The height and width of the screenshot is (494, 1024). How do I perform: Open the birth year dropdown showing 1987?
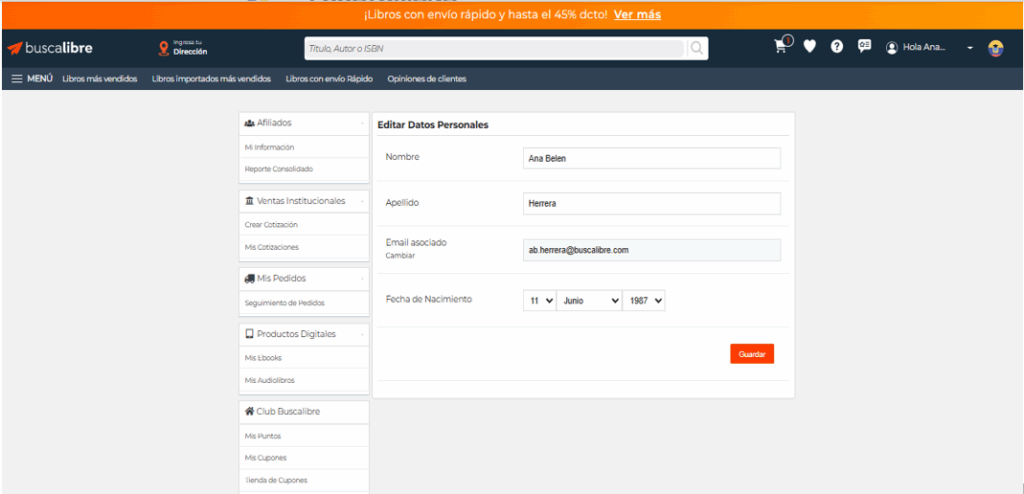[x=644, y=300]
